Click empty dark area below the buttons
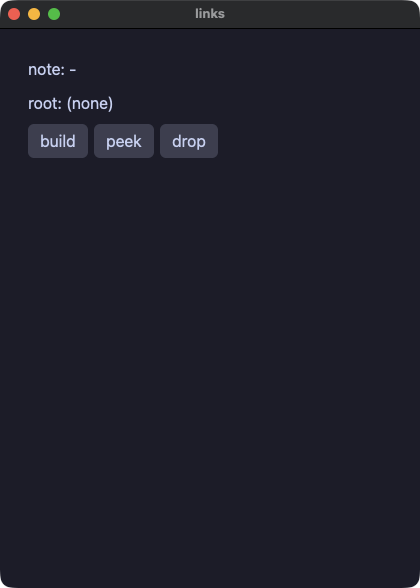This screenshot has width=420, height=588. pyautogui.click(x=210, y=356)
